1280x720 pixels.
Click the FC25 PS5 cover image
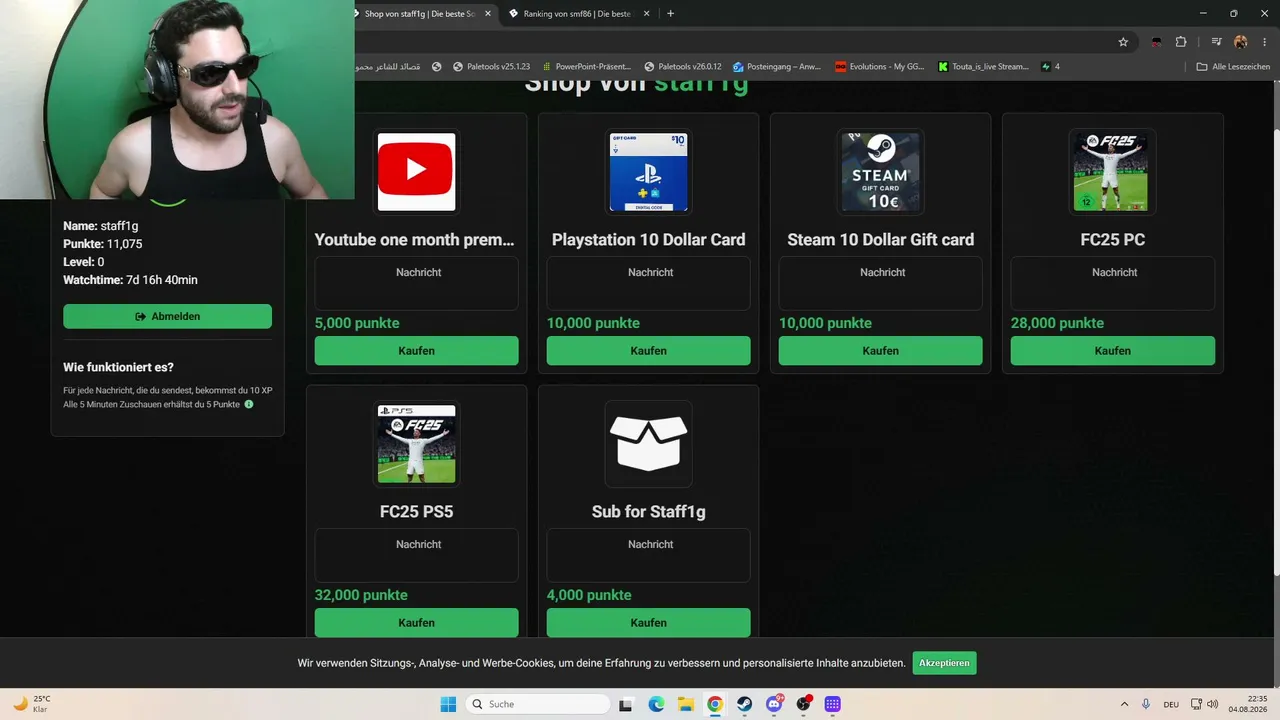click(416, 444)
